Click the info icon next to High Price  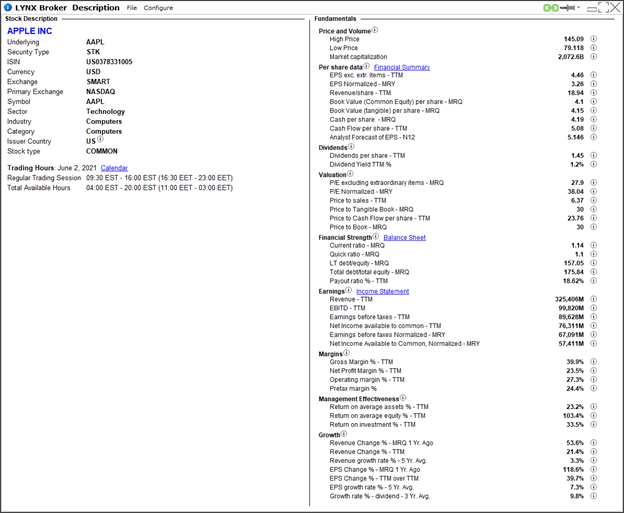pos(593,39)
